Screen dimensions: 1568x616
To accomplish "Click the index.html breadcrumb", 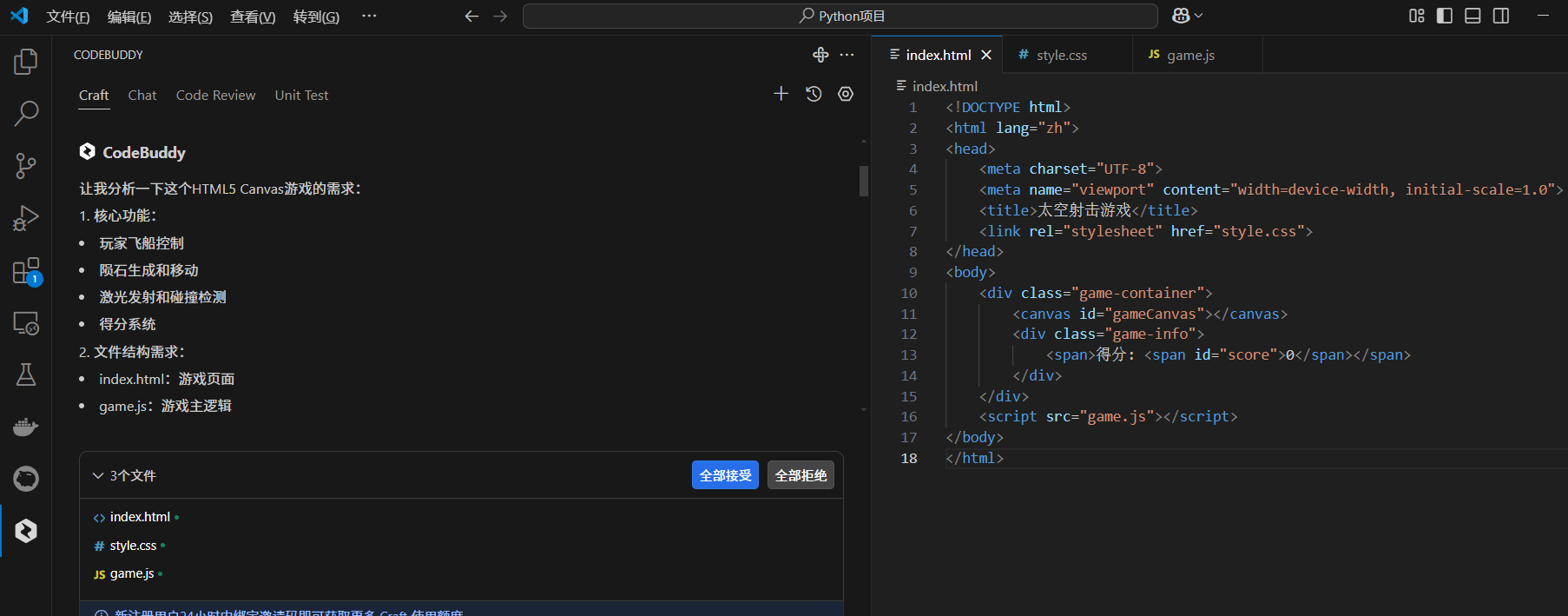I will 945,86.
